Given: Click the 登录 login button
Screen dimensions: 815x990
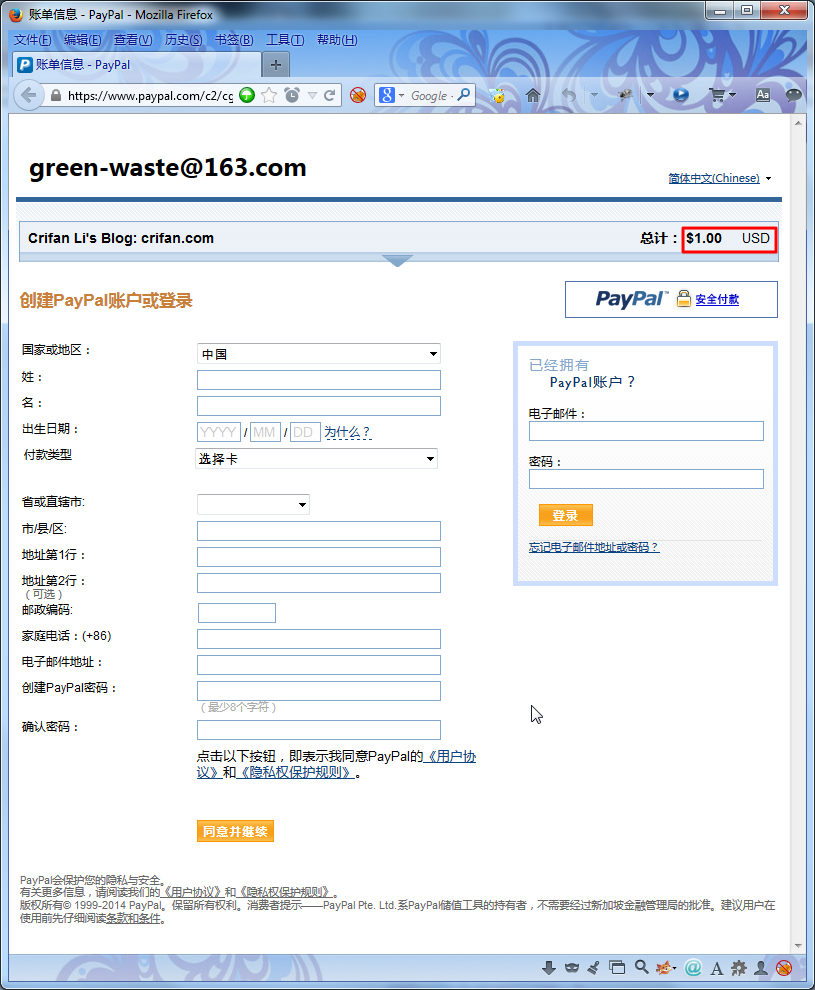Looking at the screenshot, I should pos(566,515).
